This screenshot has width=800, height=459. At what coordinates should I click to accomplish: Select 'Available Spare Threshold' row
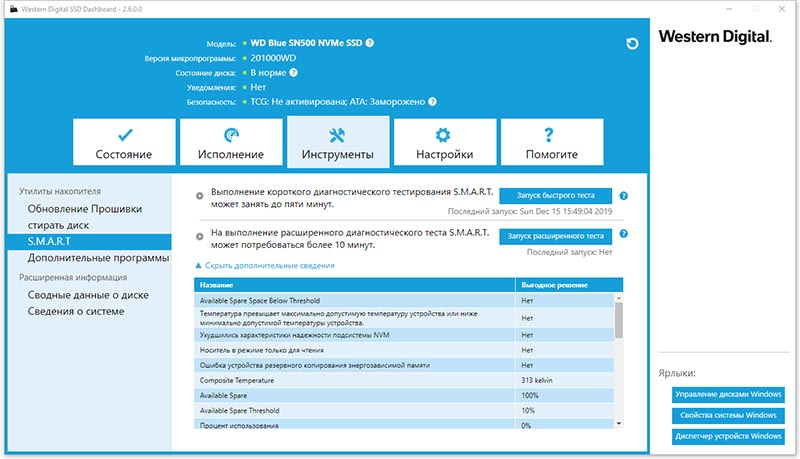pyautogui.click(x=404, y=411)
